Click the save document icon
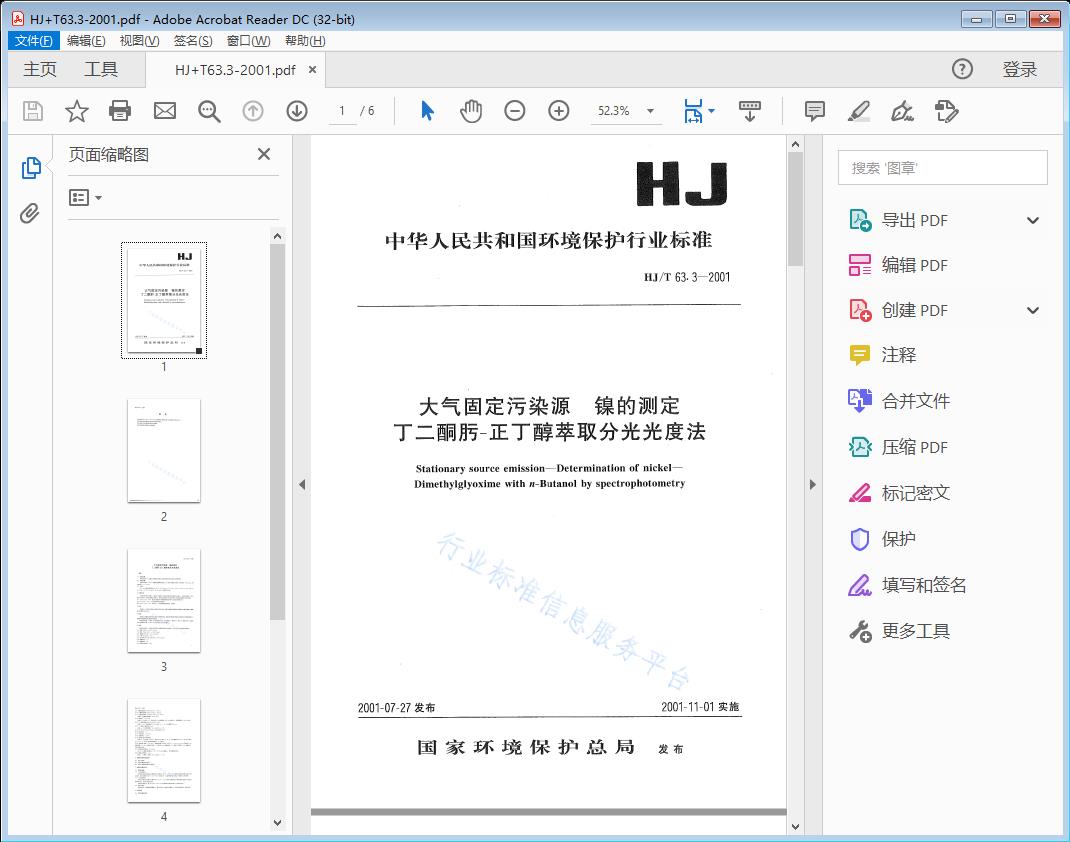Screen dimensions: 1070x842 (x=31, y=111)
